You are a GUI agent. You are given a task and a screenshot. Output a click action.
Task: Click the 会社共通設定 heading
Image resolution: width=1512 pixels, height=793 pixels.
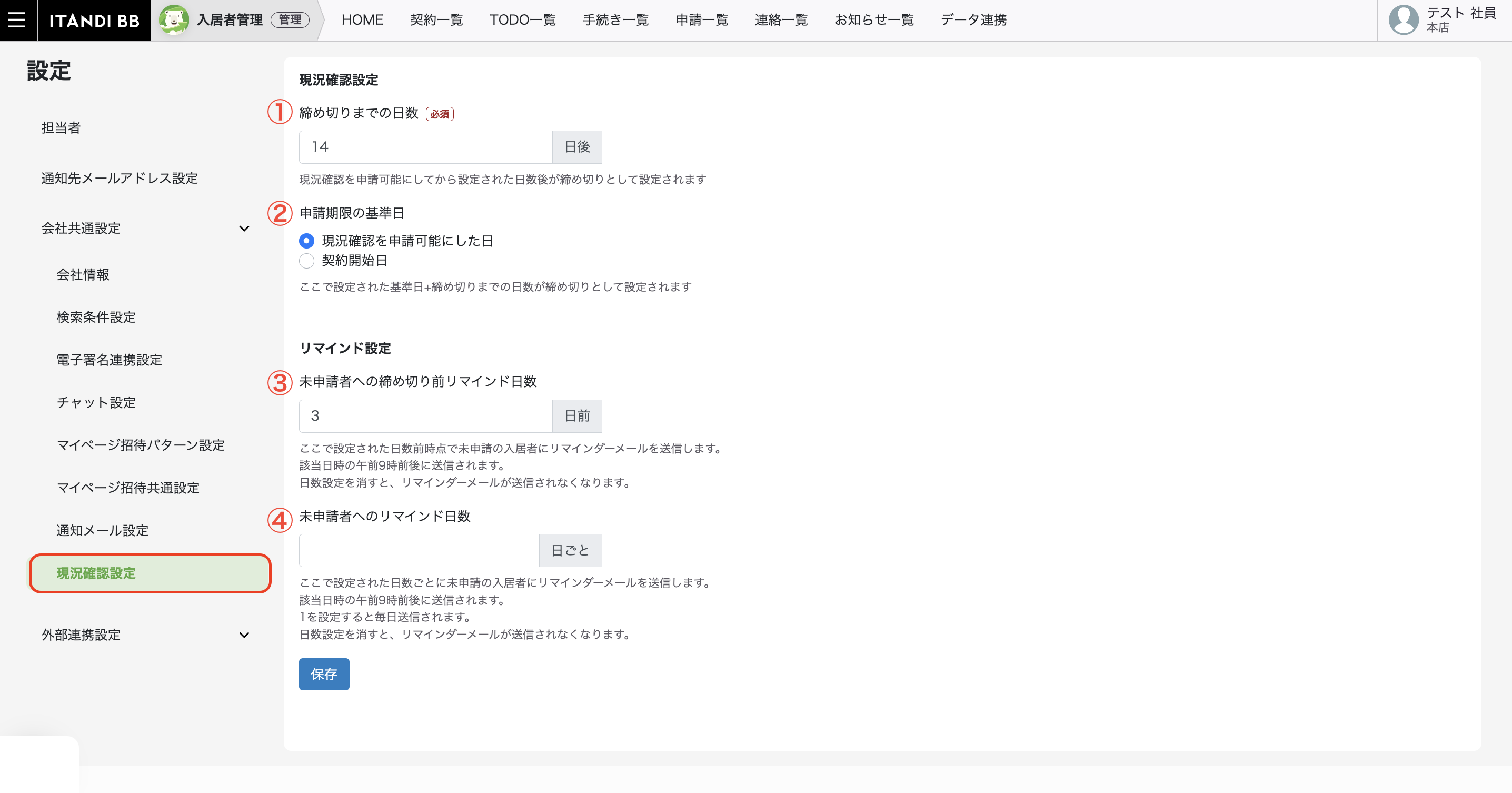click(81, 229)
